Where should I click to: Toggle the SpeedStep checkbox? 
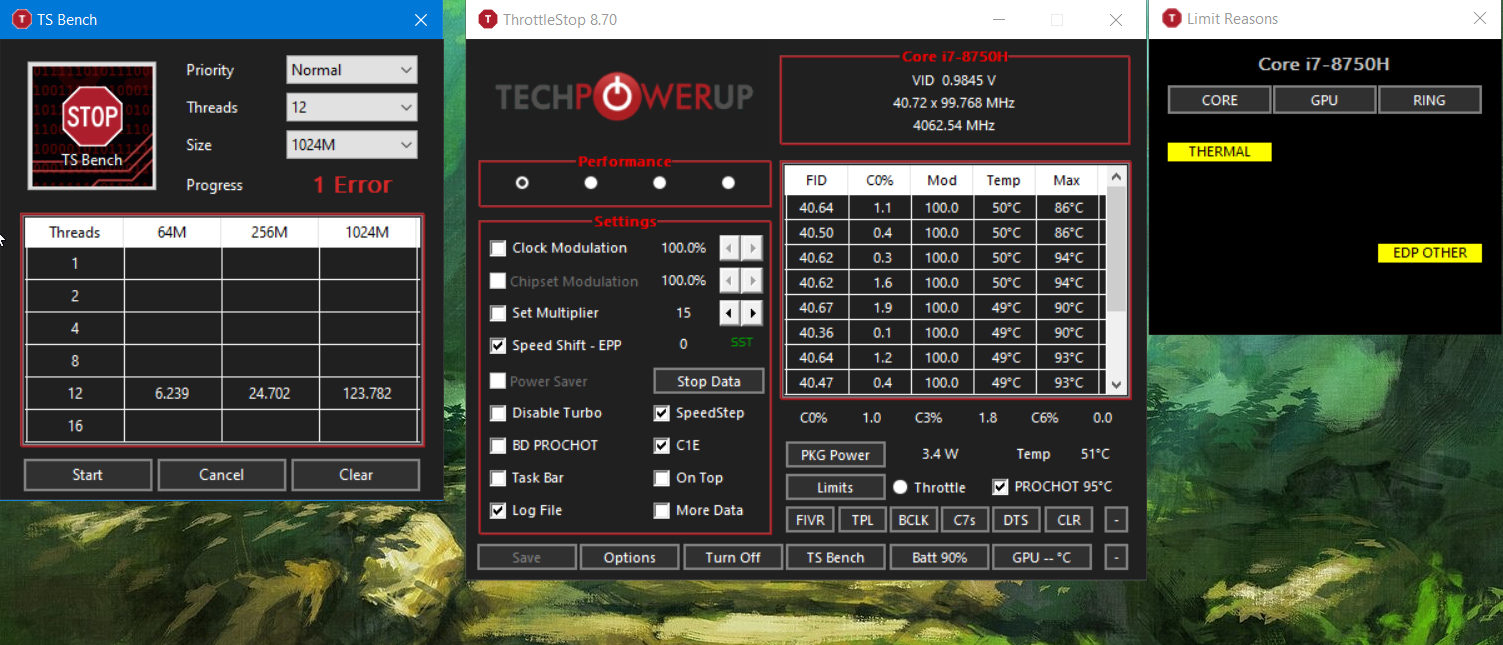tap(662, 413)
